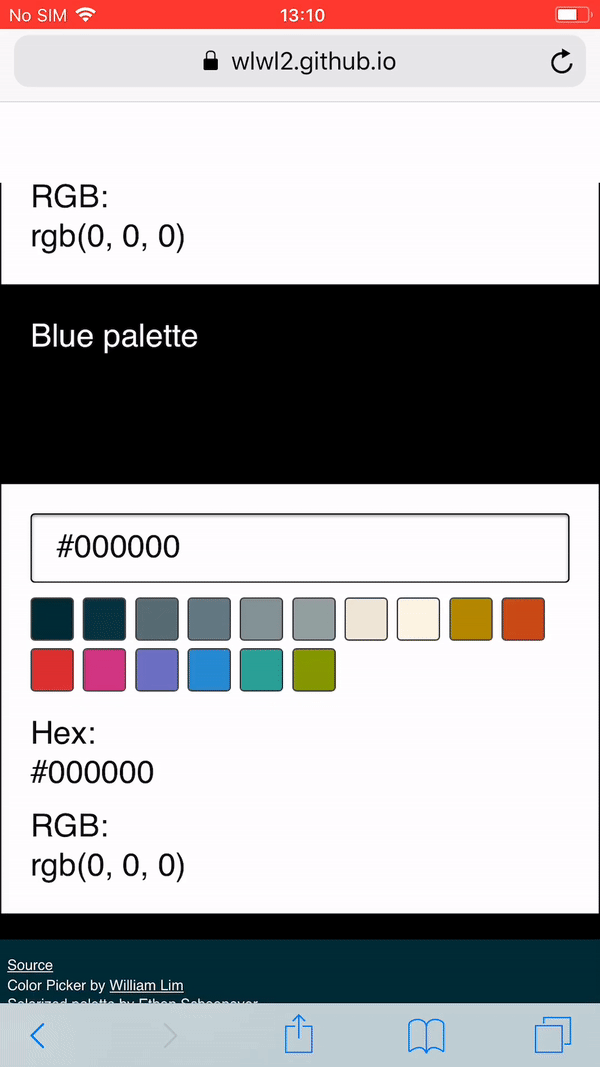This screenshot has height=1067, width=600.
Task: Open the Source link in footer
Action: point(30,965)
